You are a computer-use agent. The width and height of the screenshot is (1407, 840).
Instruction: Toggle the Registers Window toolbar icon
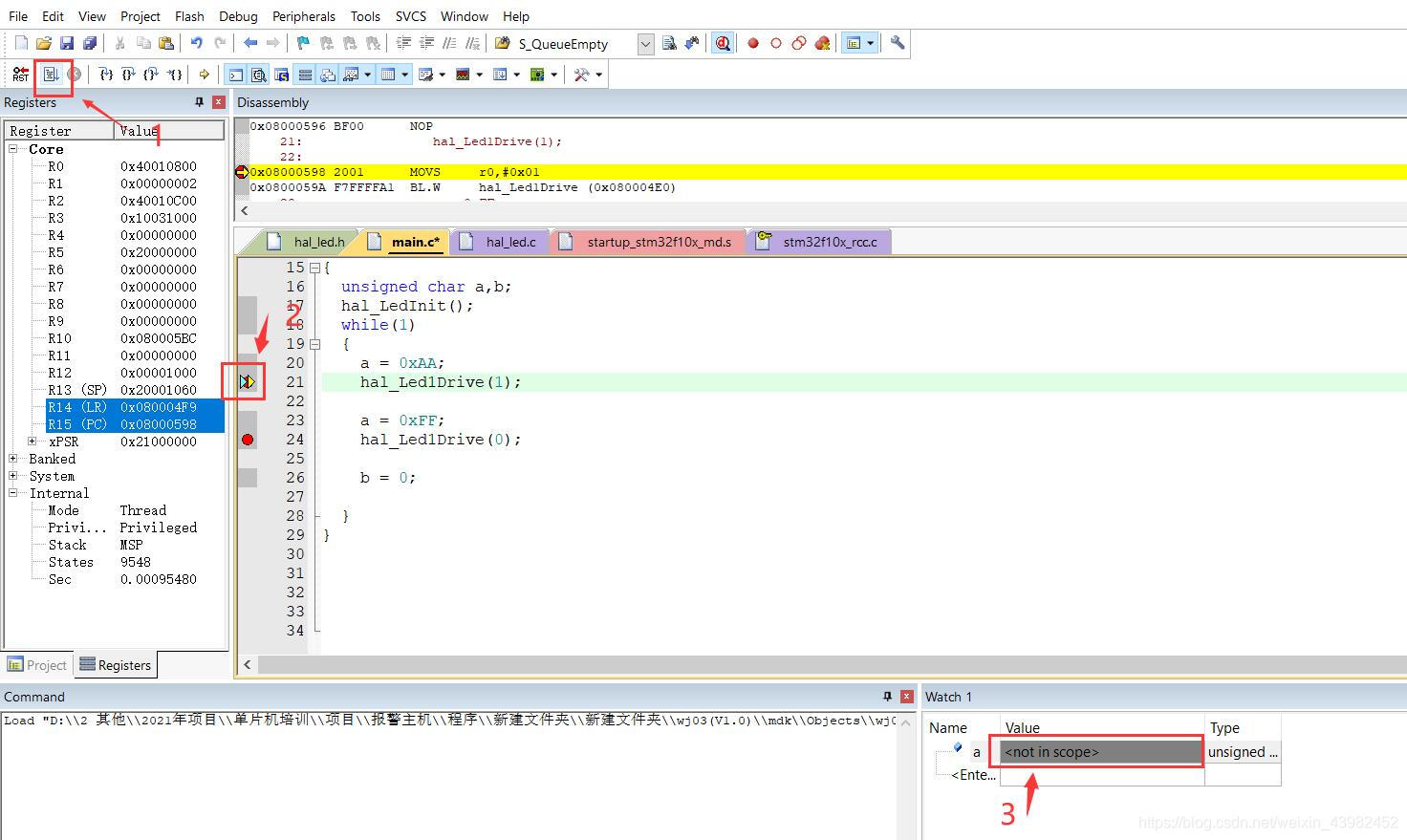point(305,75)
